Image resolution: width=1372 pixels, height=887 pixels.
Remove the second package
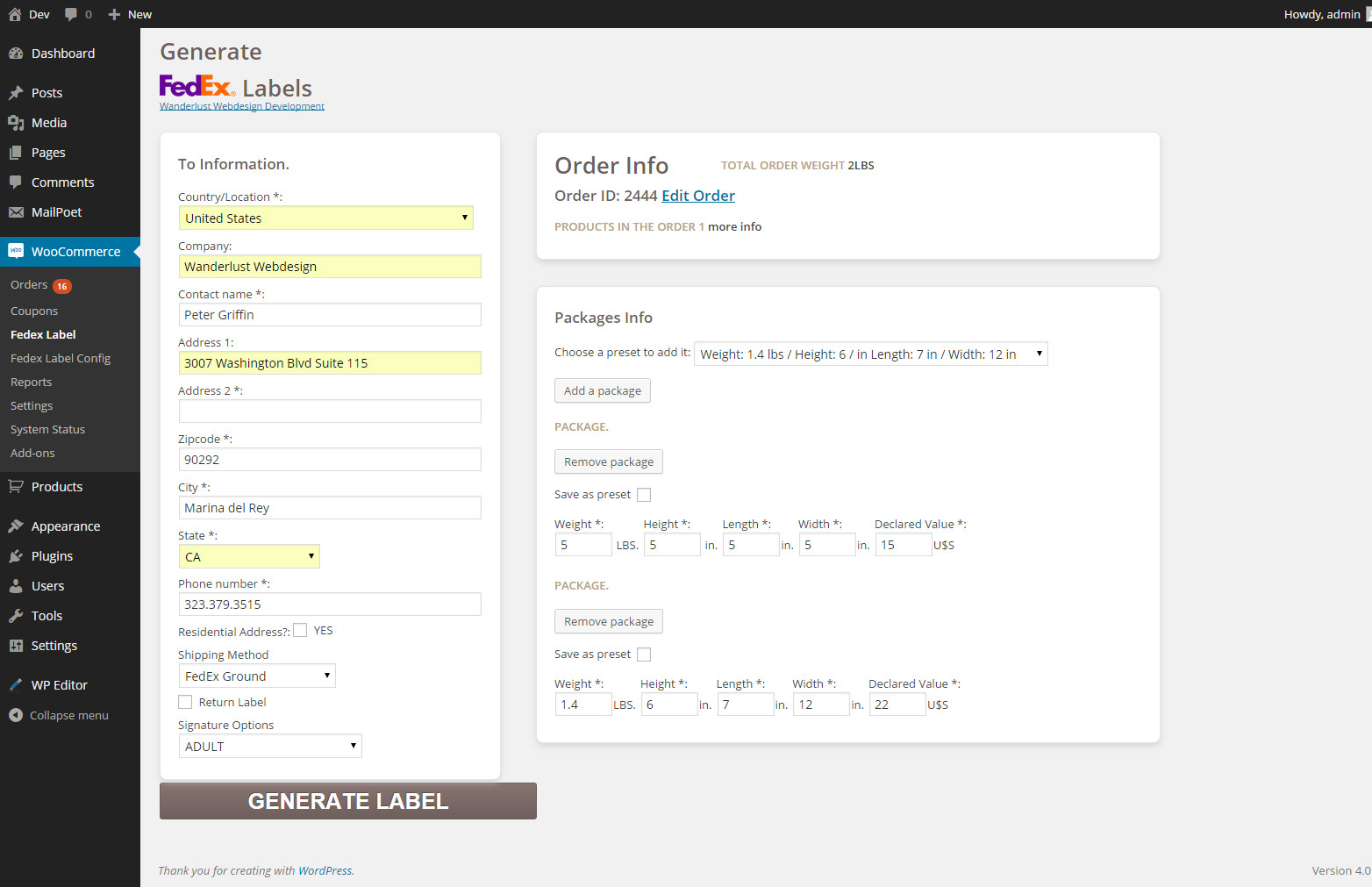tap(609, 621)
